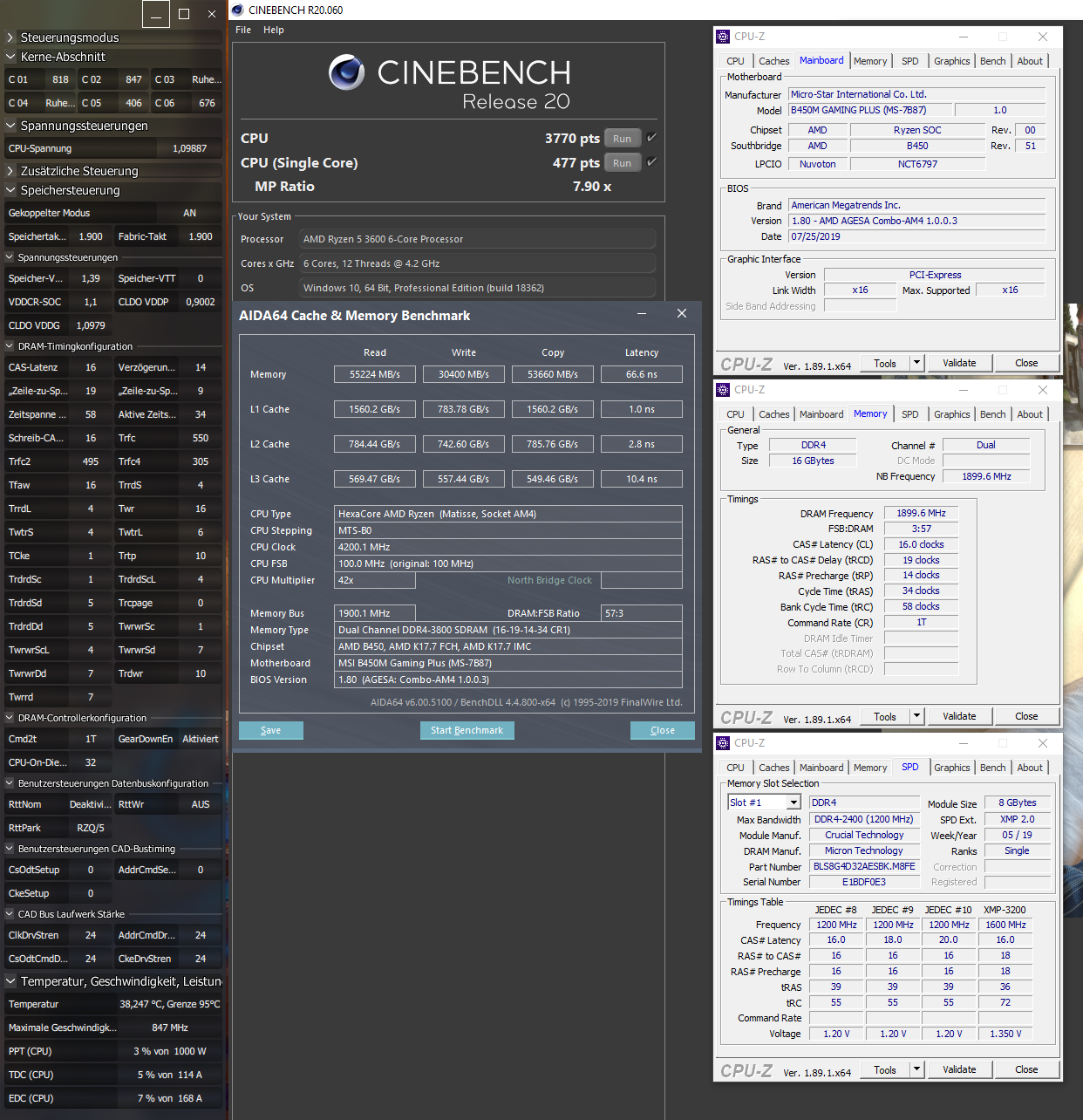The width and height of the screenshot is (1083, 1120).
Task: Click Validate in Mainboard CPU-Z window
Action: pyautogui.click(x=959, y=363)
